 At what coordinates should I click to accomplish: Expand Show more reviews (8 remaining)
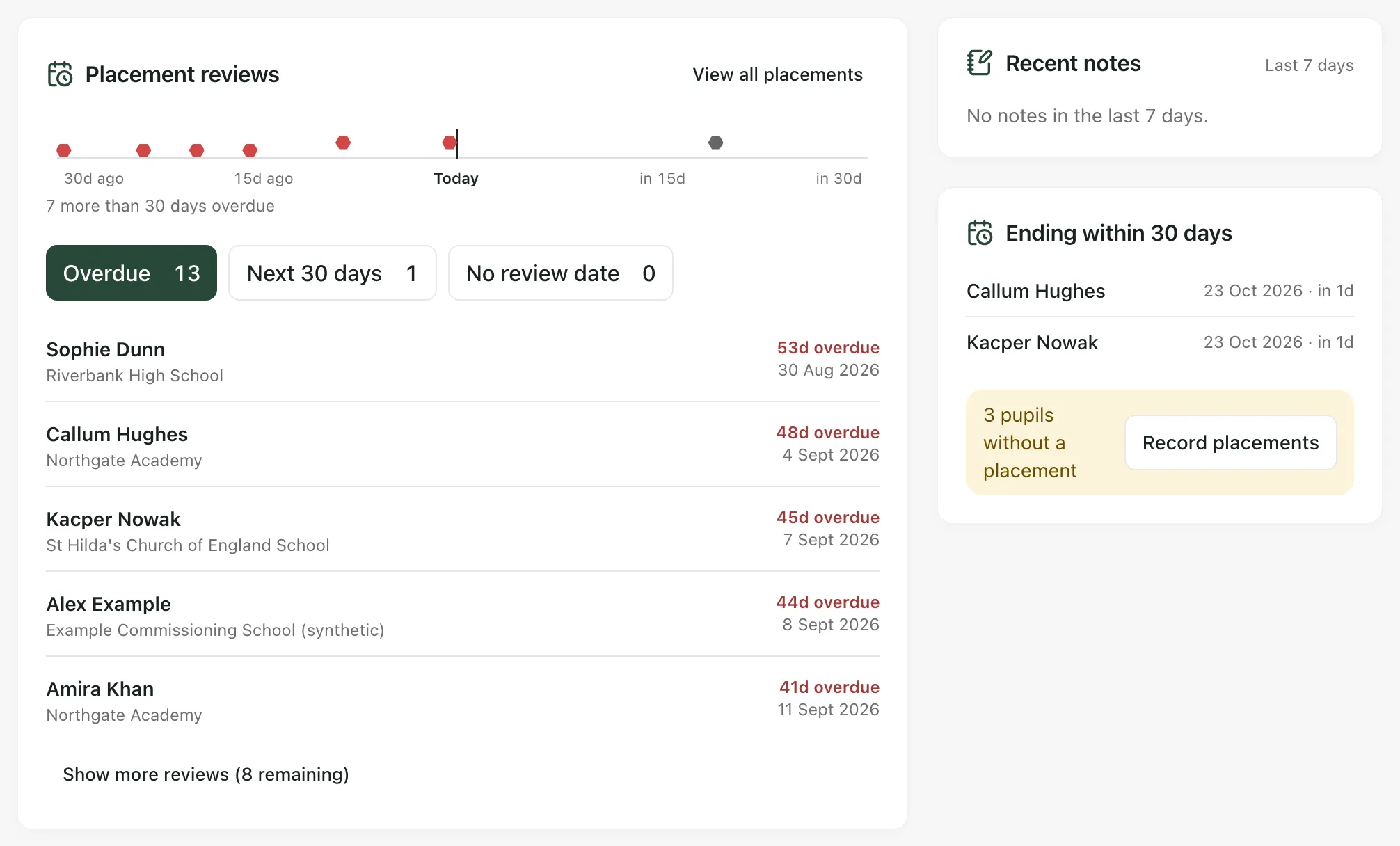[x=206, y=774]
